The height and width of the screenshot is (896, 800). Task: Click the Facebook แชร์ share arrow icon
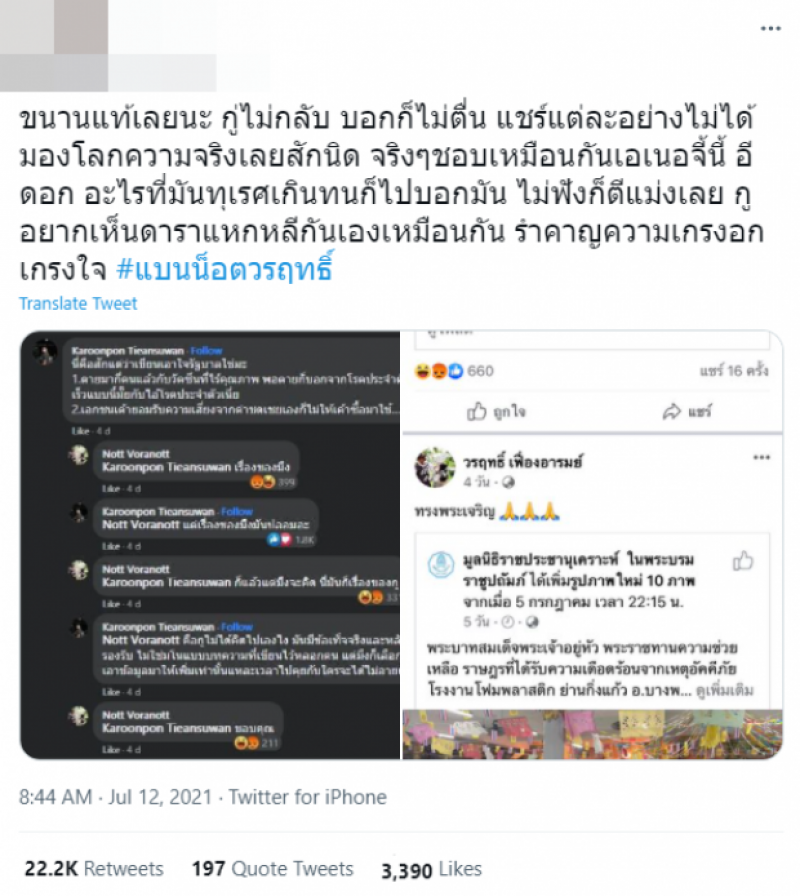(x=671, y=411)
